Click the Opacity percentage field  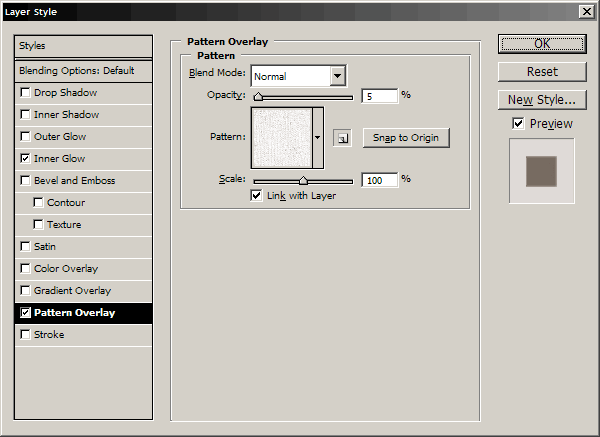380,96
